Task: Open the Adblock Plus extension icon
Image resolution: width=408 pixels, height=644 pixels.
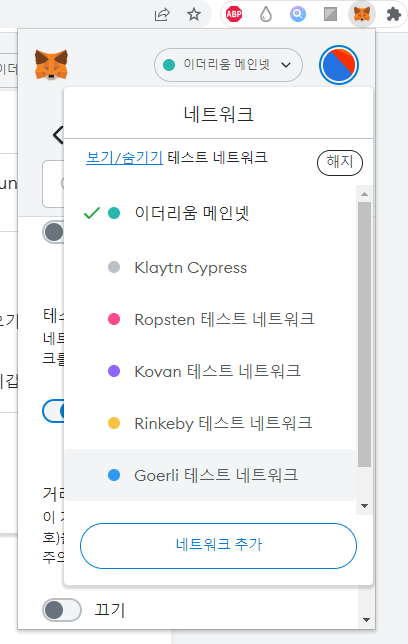Action: pos(234,14)
